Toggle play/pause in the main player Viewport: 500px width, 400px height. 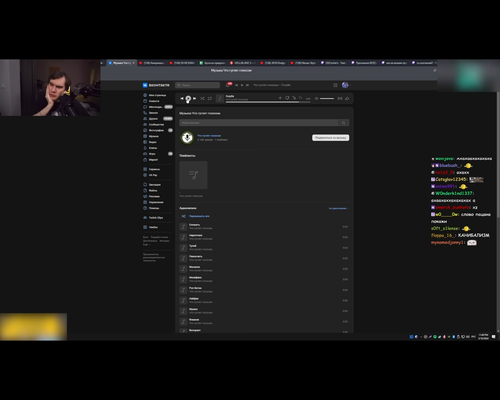click(188, 98)
